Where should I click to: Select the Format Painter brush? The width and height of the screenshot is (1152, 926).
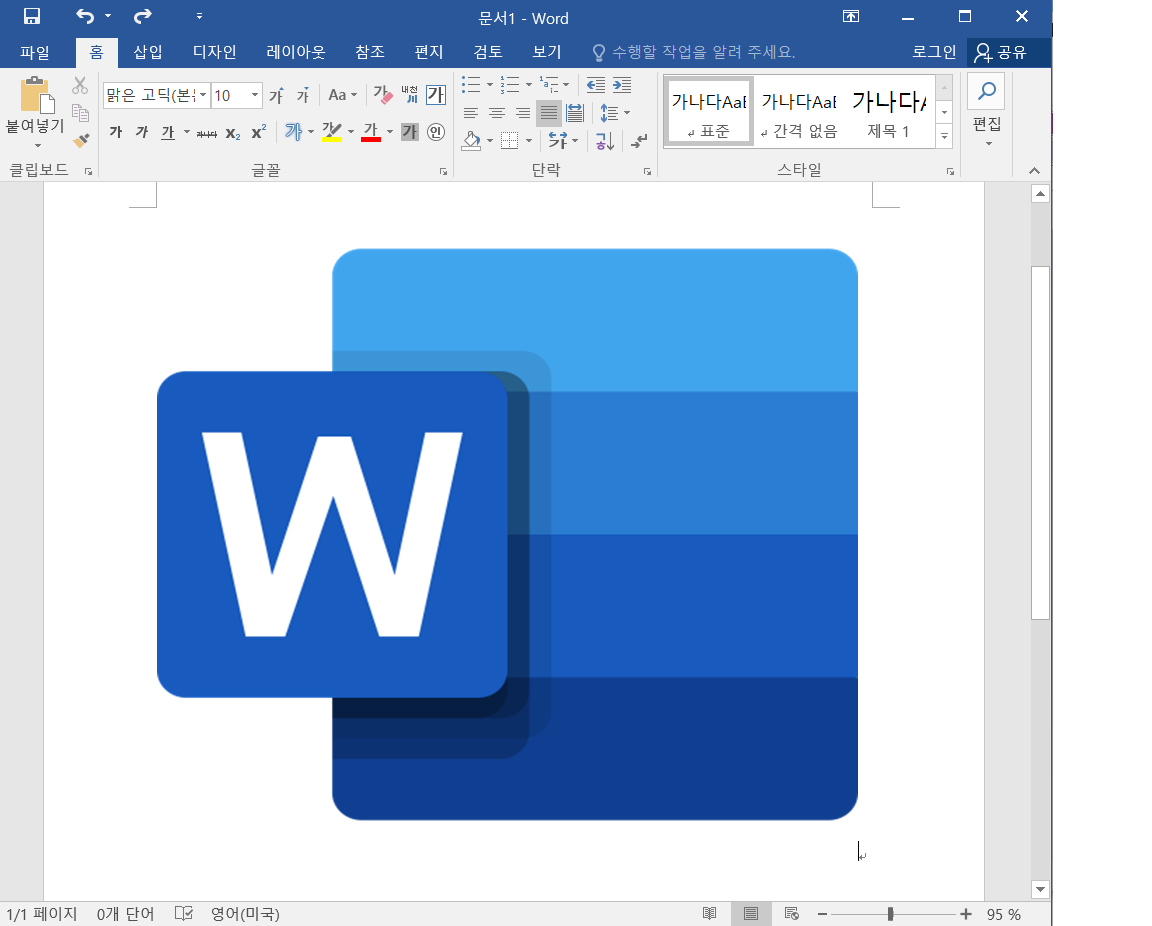click(80, 140)
